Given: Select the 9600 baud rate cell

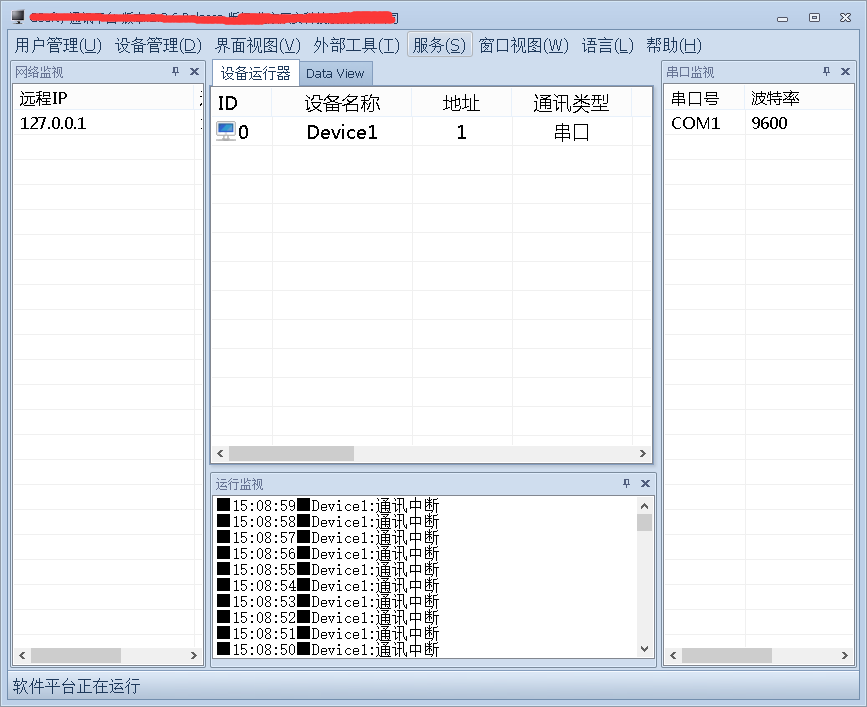Looking at the screenshot, I should pos(799,123).
